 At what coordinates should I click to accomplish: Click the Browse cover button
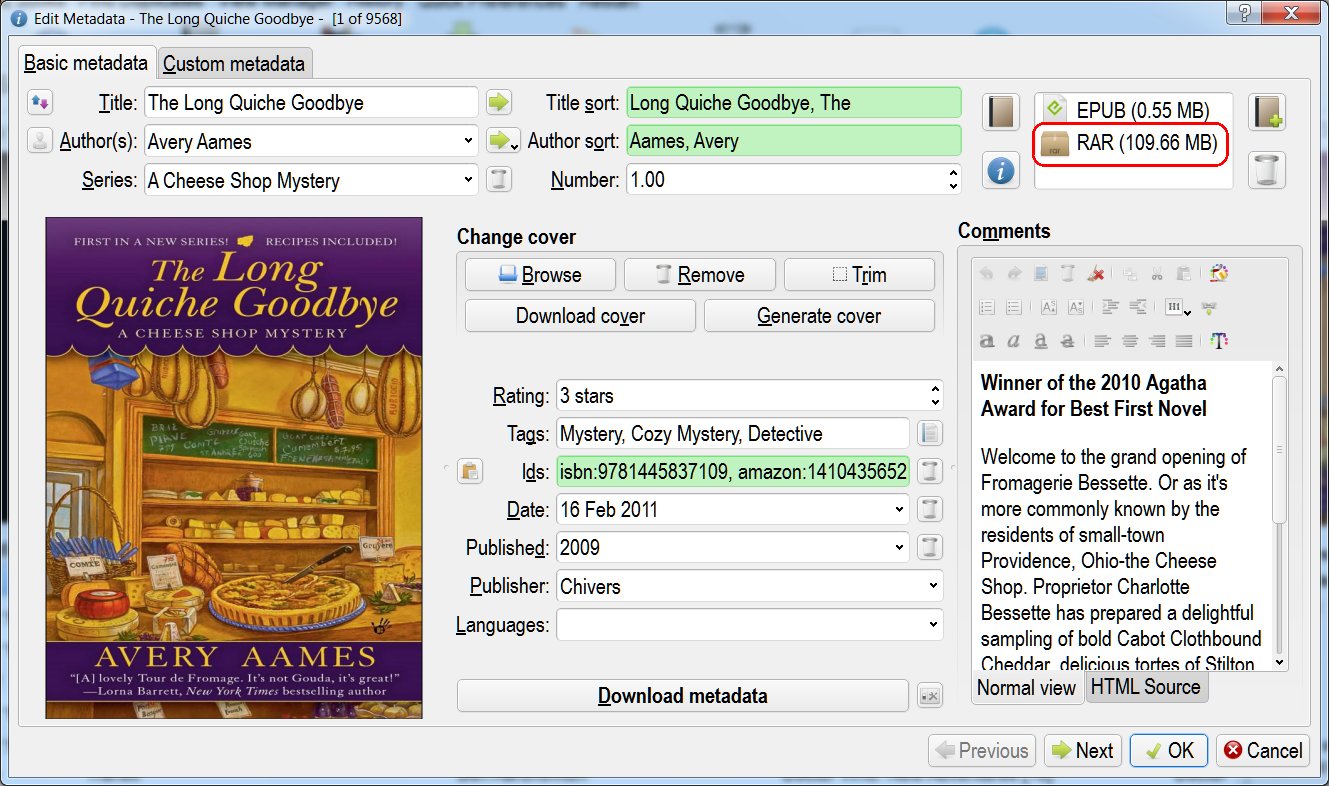tap(540, 274)
